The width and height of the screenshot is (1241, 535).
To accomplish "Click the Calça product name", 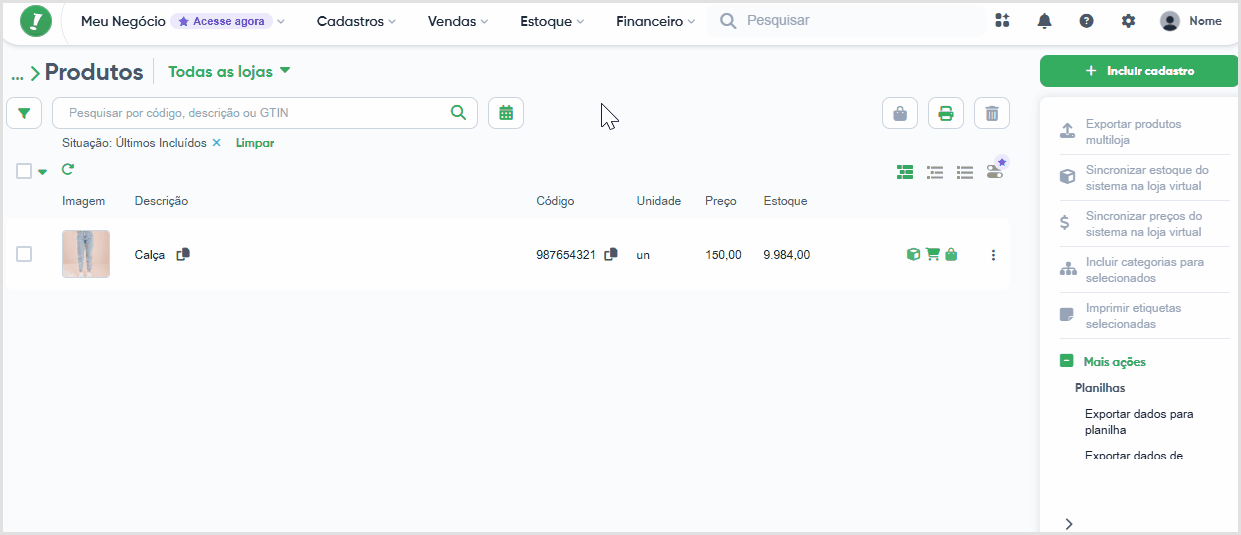I will pos(150,255).
